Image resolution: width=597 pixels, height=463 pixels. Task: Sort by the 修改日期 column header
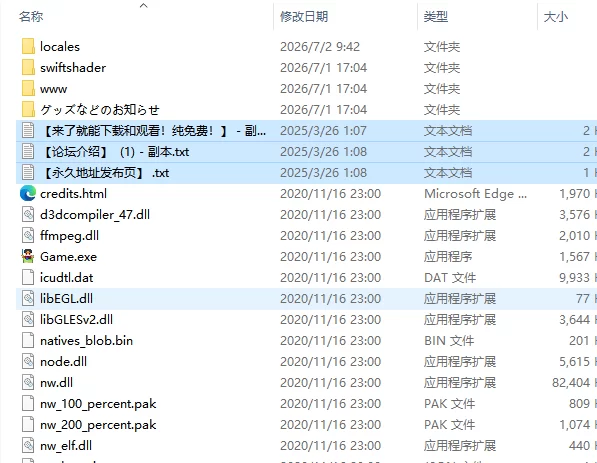coord(304,17)
